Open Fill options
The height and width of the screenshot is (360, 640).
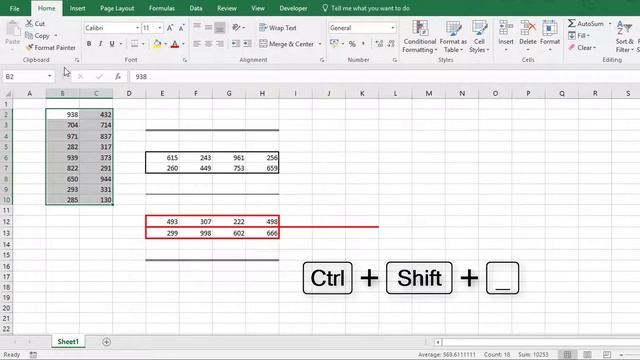click(579, 36)
